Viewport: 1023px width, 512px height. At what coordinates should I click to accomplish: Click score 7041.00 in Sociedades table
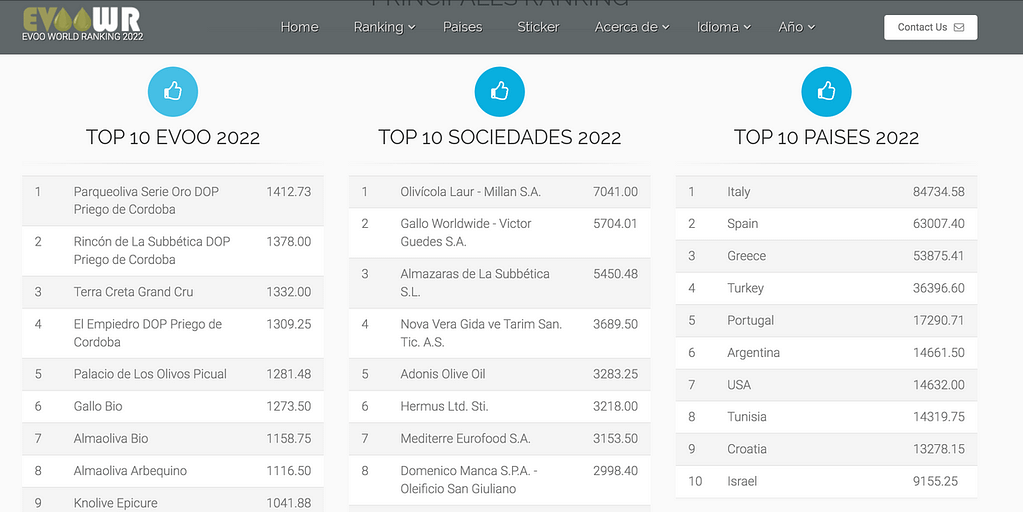(615, 192)
